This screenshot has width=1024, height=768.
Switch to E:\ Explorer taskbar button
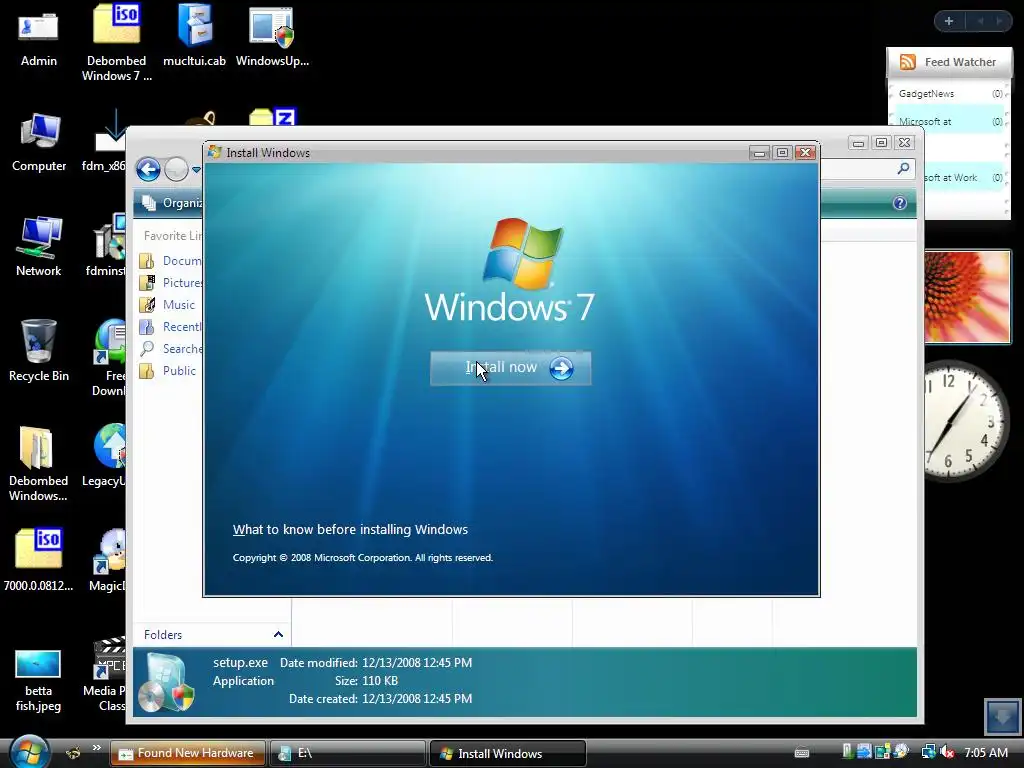coord(347,753)
